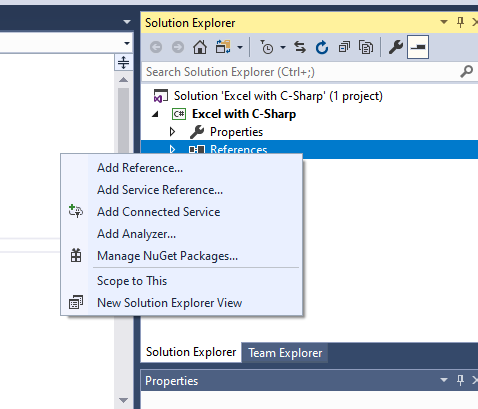Open the Pending Changes Filter clock icon

pyautogui.click(x=267, y=47)
